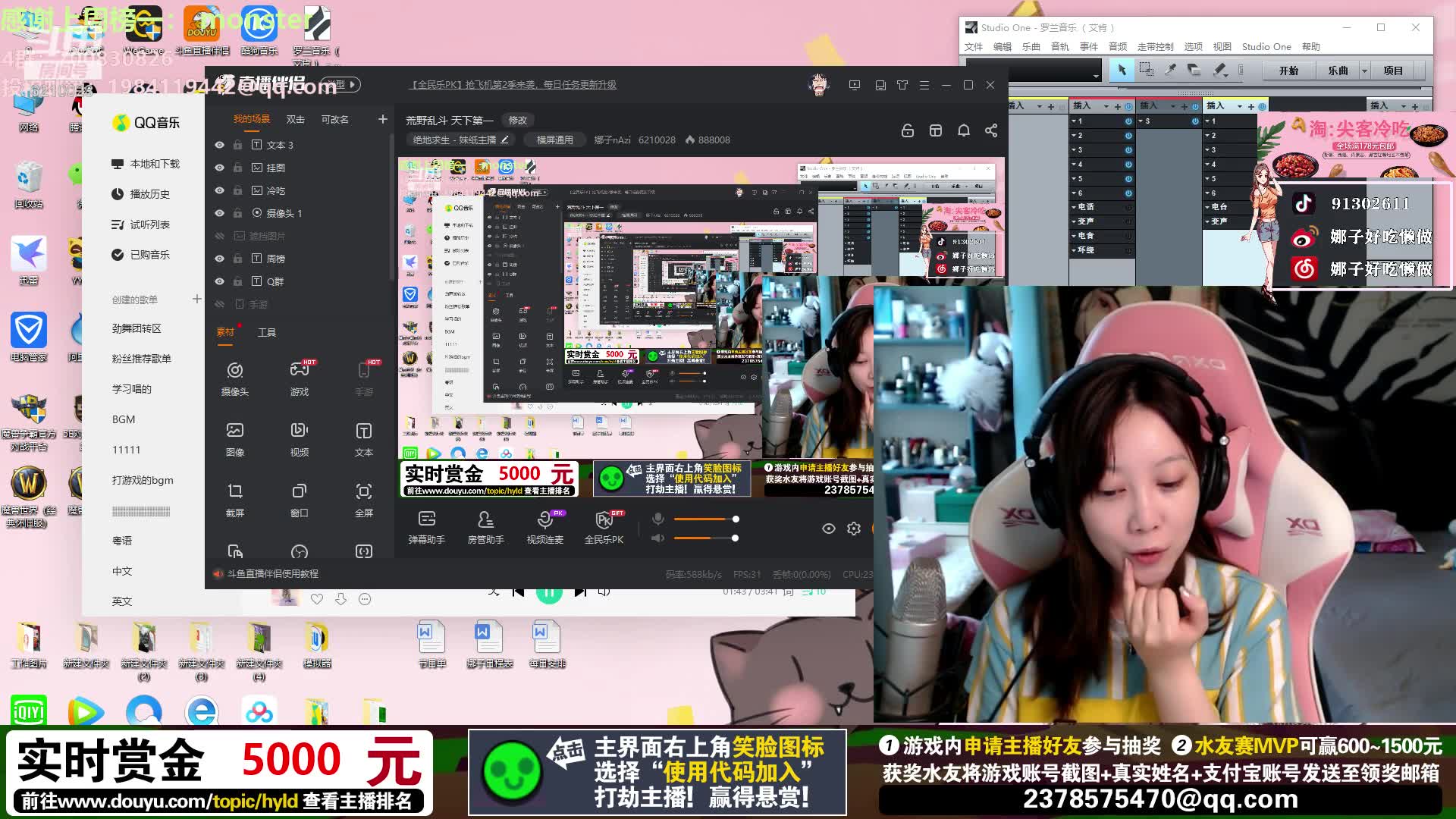Screen dimensions: 1456x819
Task: Open the 乐曲 dropdown arrow in Studio One
Action: coord(1364,71)
